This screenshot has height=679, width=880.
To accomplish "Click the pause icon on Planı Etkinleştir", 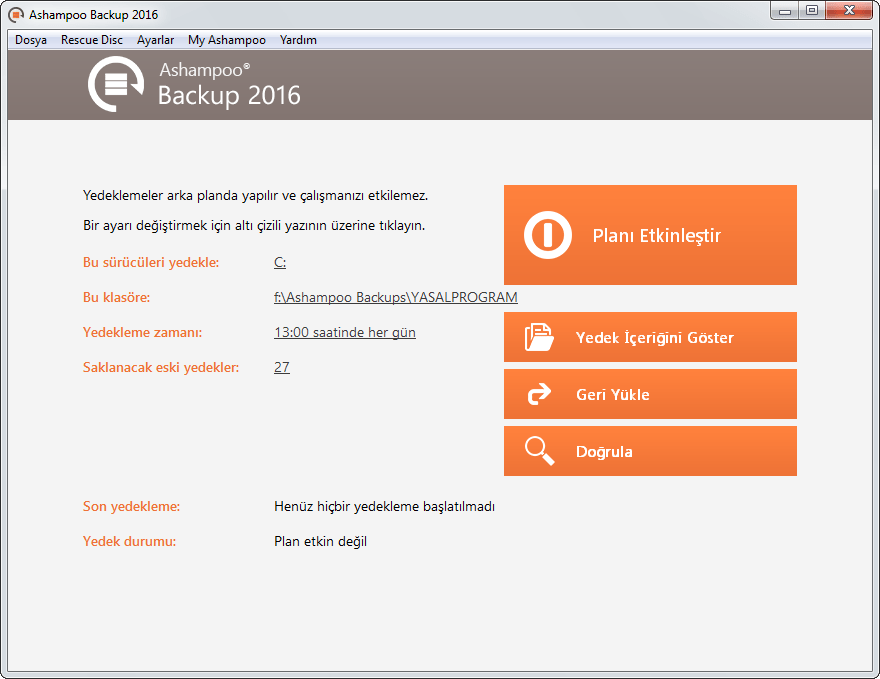I will click(547, 236).
